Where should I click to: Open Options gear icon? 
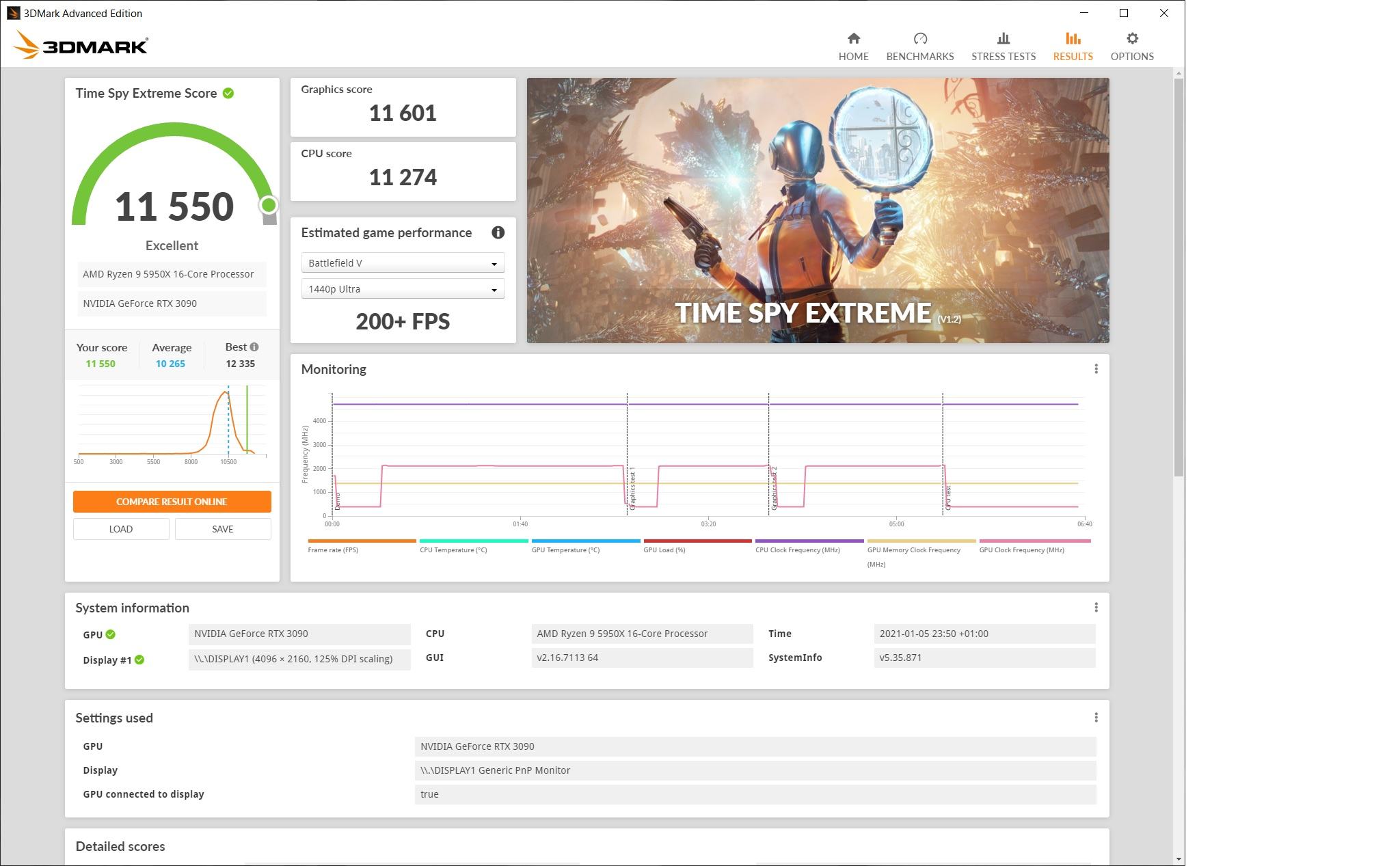(x=1131, y=39)
